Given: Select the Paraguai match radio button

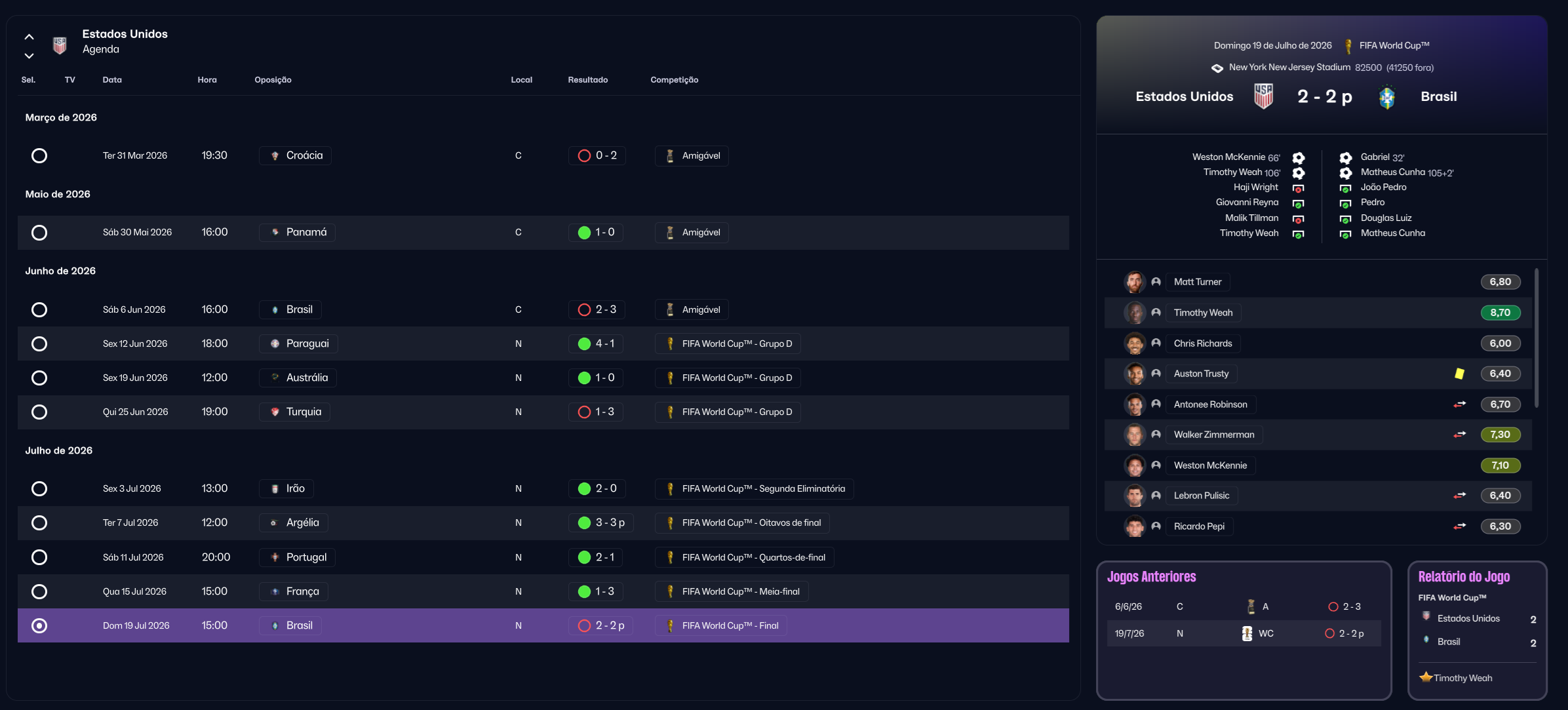Looking at the screenshot, I should 39,344.
